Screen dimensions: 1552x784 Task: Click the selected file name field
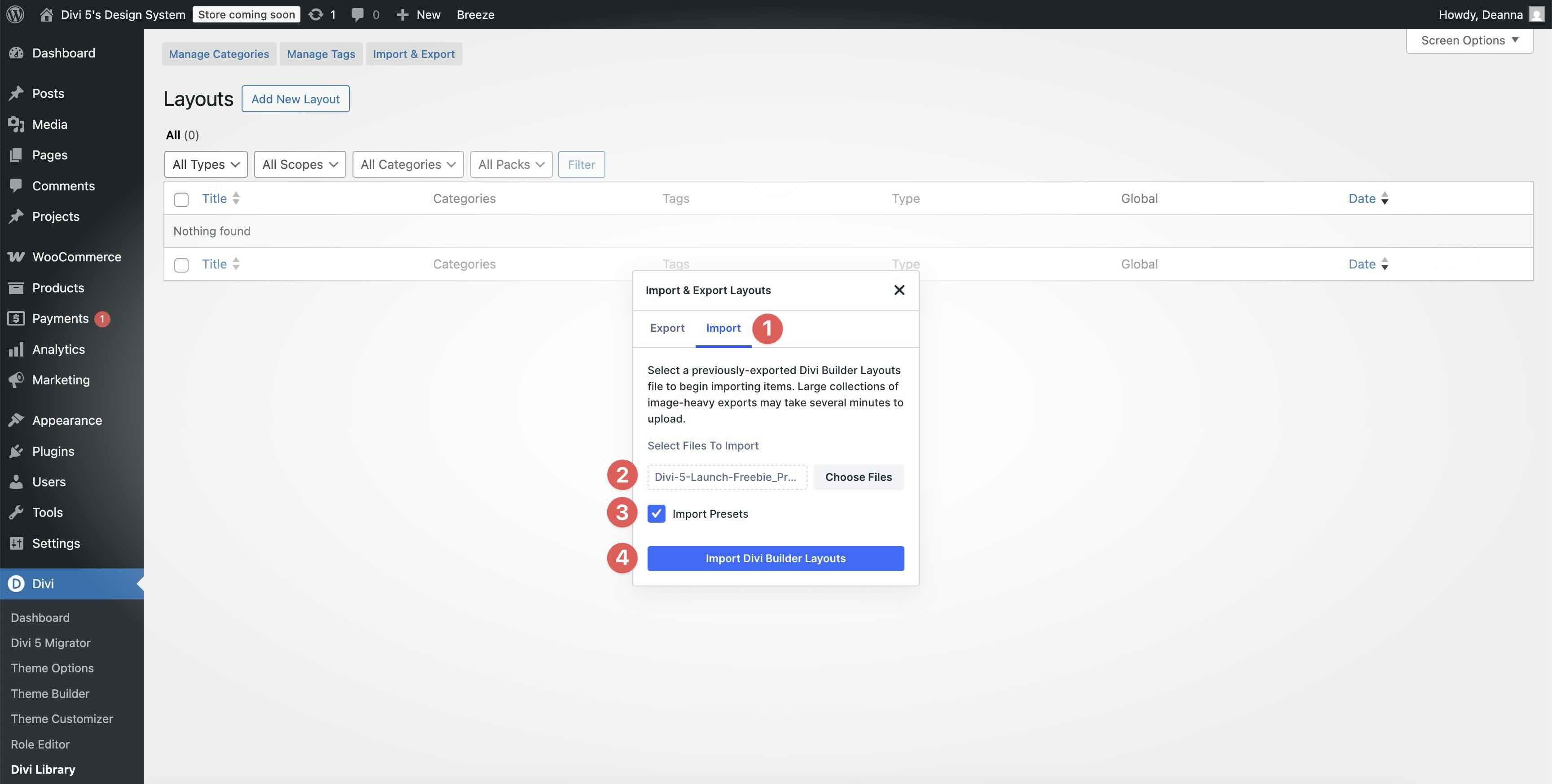pyautogui.click(x=727, y=477)
